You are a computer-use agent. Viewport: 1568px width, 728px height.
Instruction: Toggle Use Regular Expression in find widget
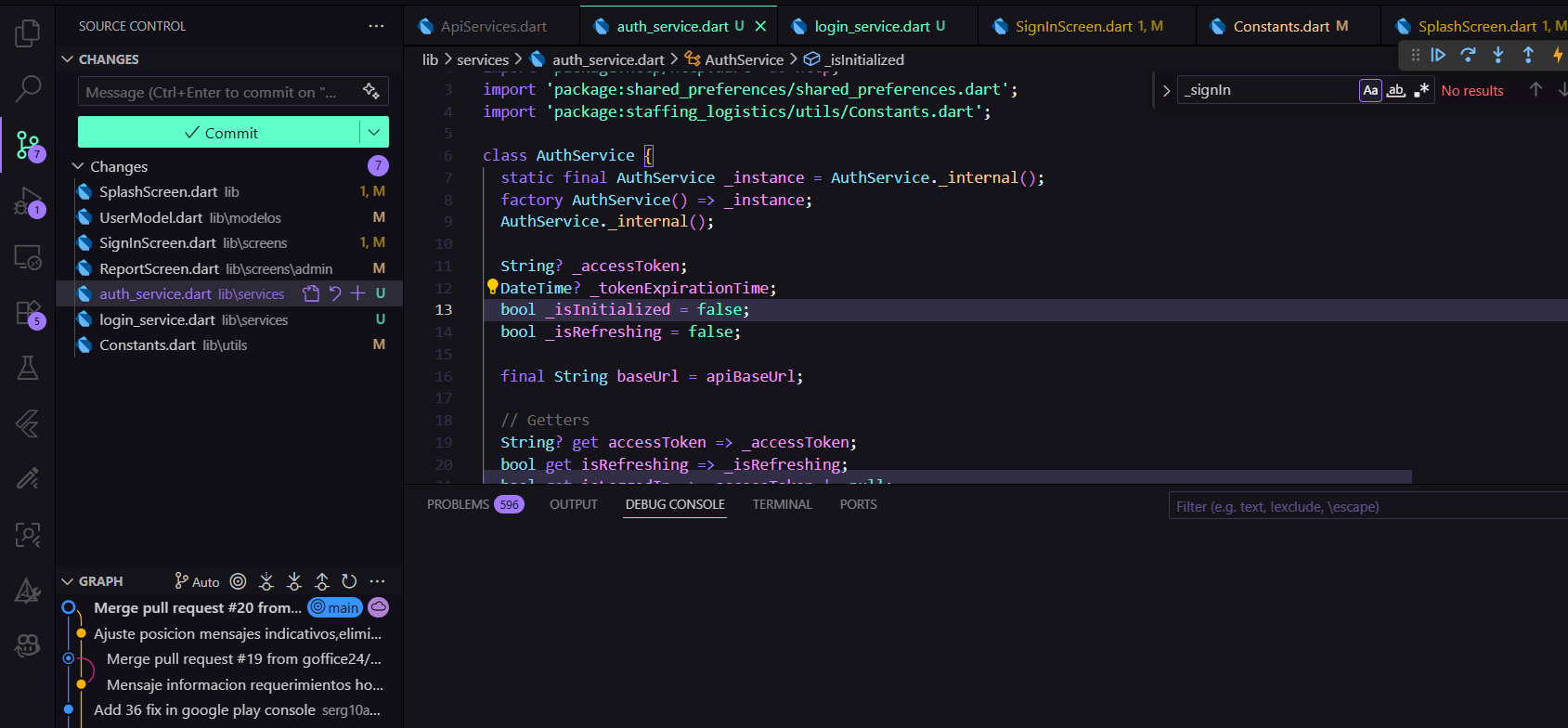click(1421, 90)
